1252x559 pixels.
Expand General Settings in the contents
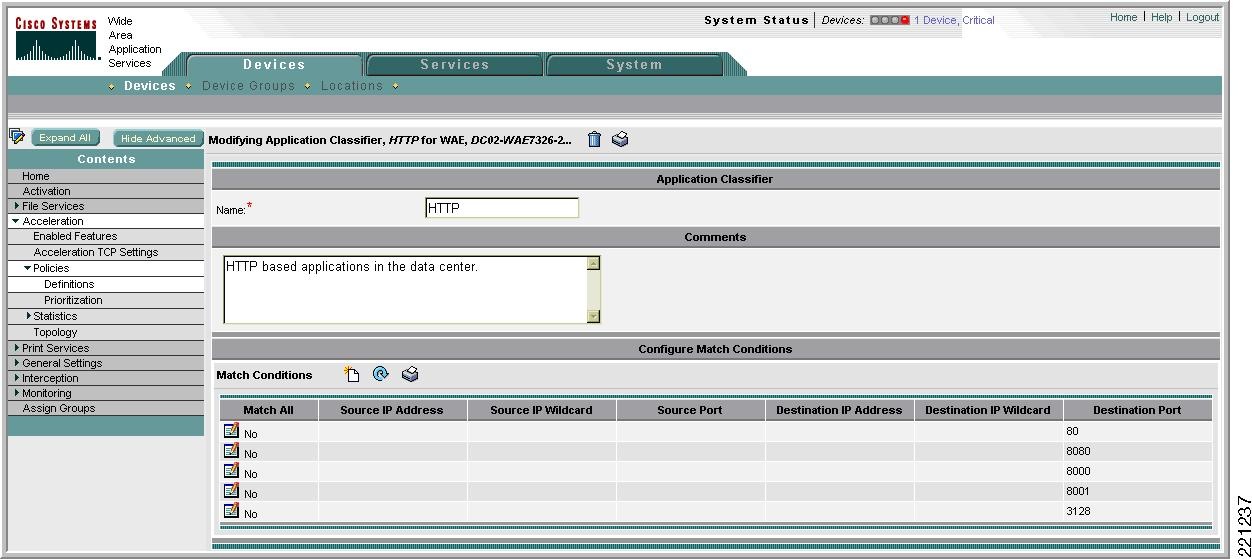[x=17, y=363]
